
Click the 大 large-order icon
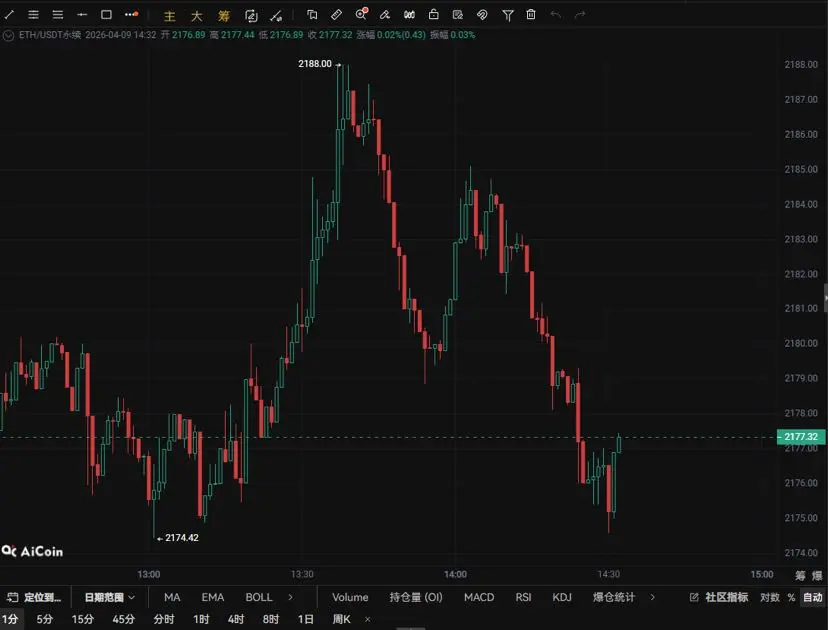(x=196, y=16)
